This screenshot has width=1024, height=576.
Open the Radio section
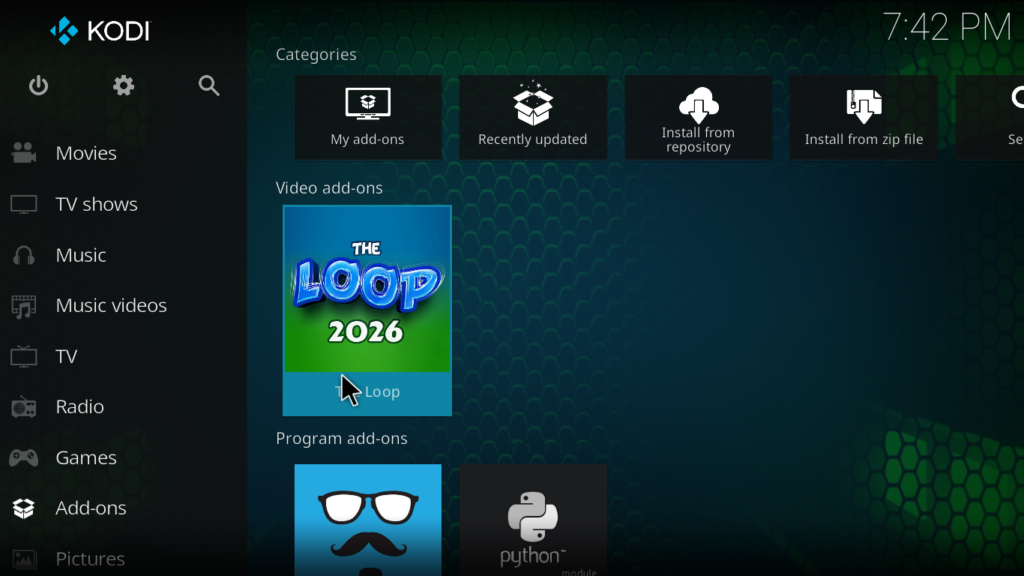[79, 407]
